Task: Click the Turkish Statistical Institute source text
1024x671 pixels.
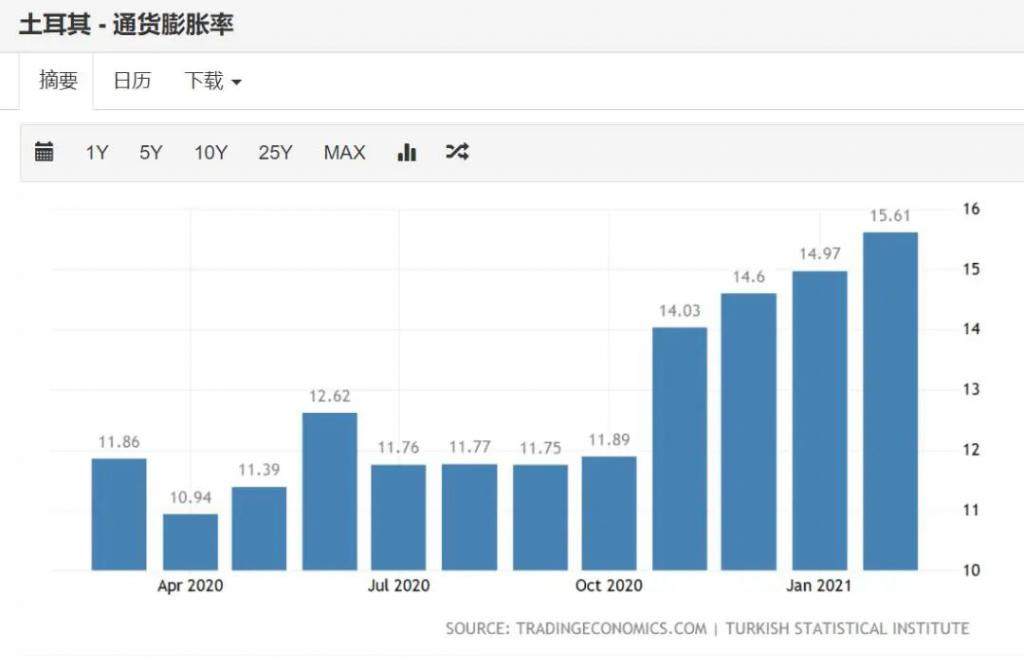Action: pos(847,629)
